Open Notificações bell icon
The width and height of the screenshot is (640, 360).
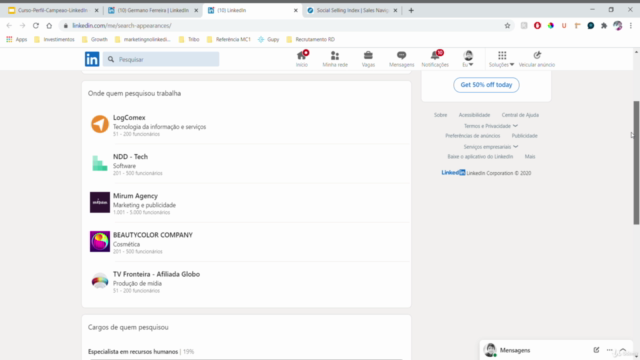coord(435,59)
